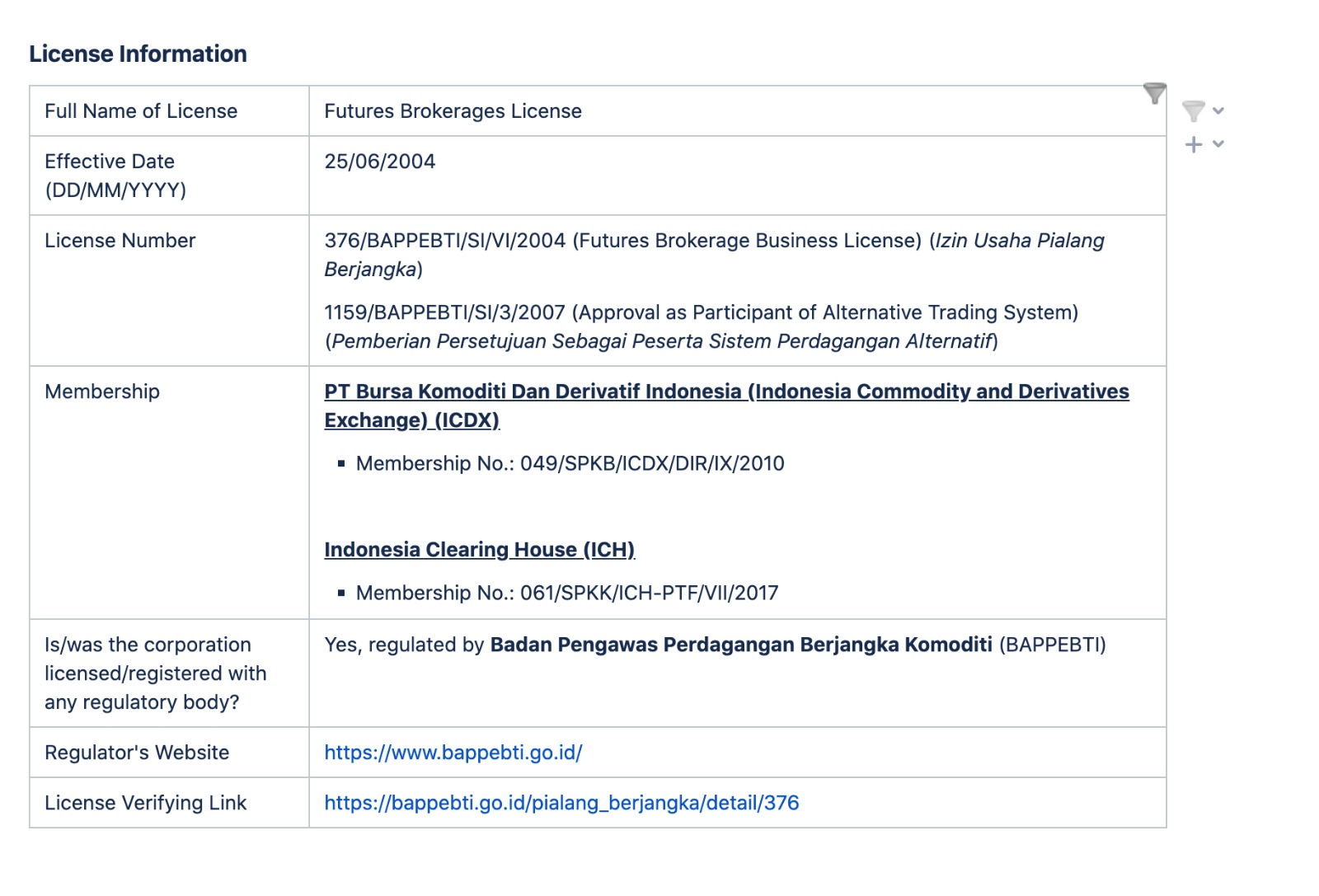Click the Futures Brokerages License value
1319x896 pixels.
click(453, 111)
